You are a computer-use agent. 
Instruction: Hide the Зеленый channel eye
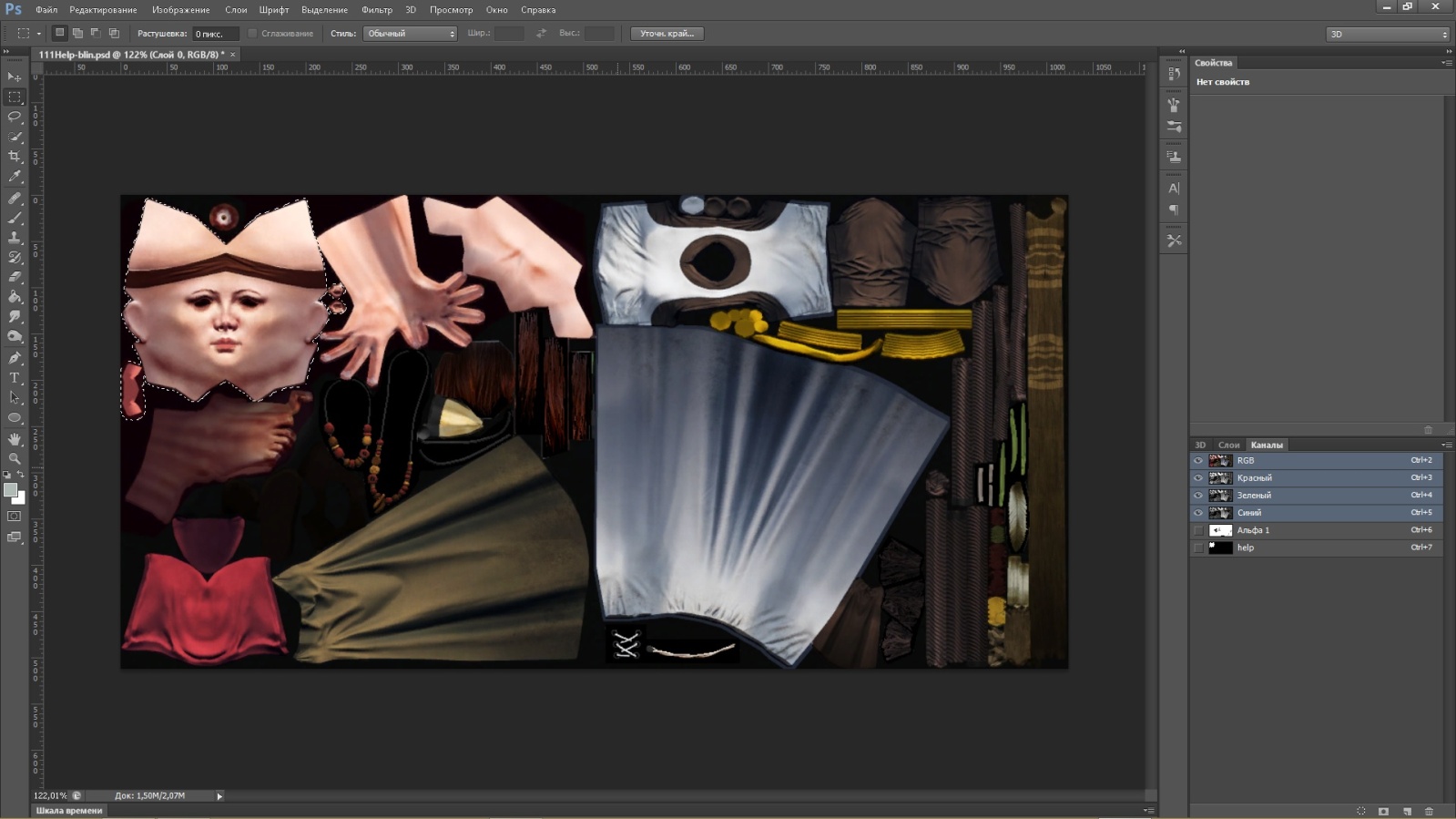click(1198, 495)
